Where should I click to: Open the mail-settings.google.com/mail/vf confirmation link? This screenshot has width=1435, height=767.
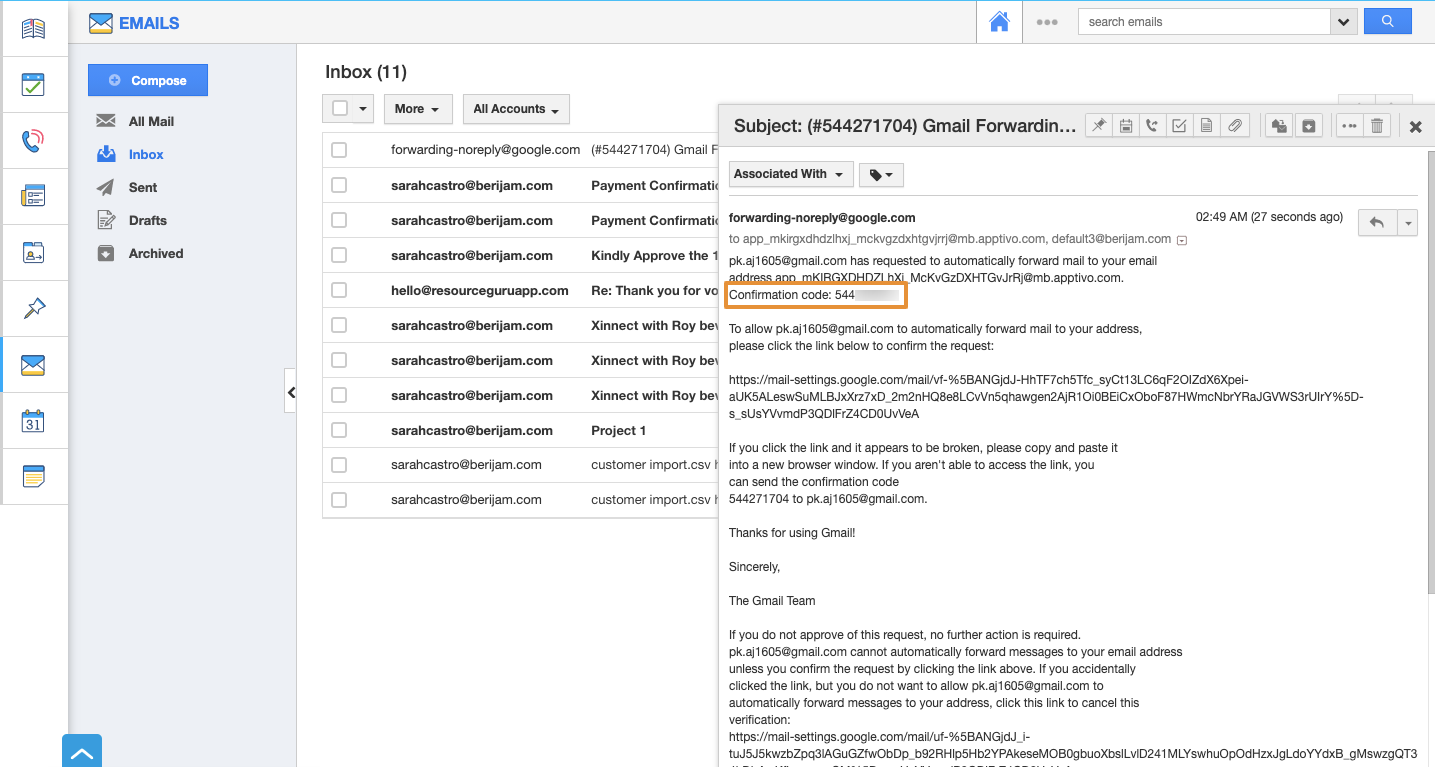pos(1046,396)
